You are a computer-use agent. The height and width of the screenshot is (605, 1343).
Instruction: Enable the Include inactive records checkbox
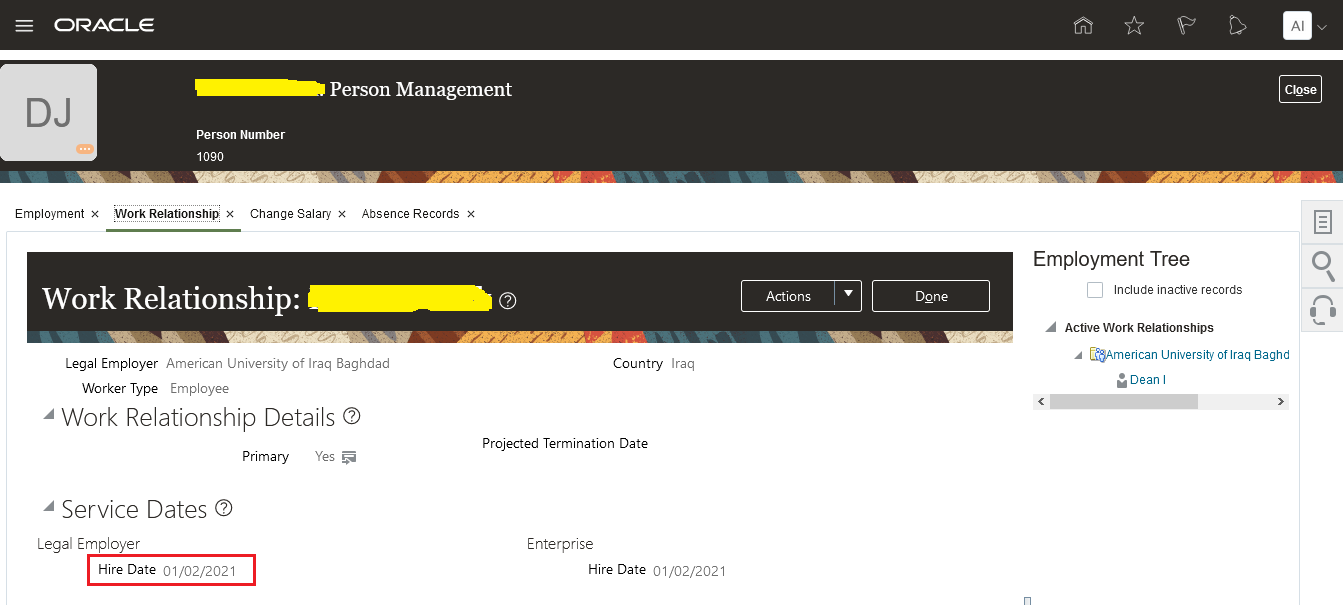click(1095, 289)
